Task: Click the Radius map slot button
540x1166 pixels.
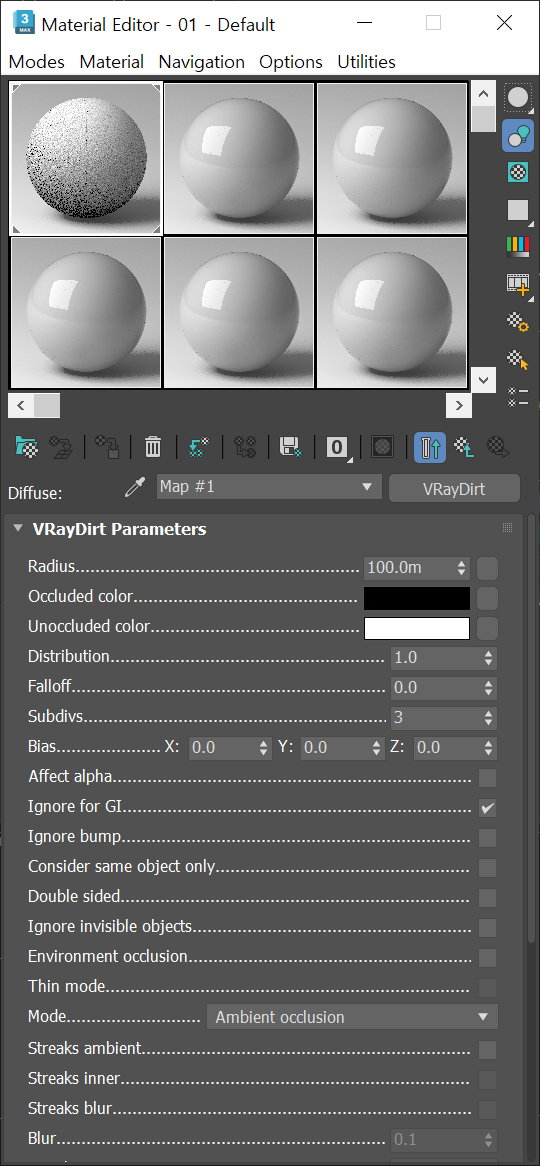Action: tap(487, 569)
